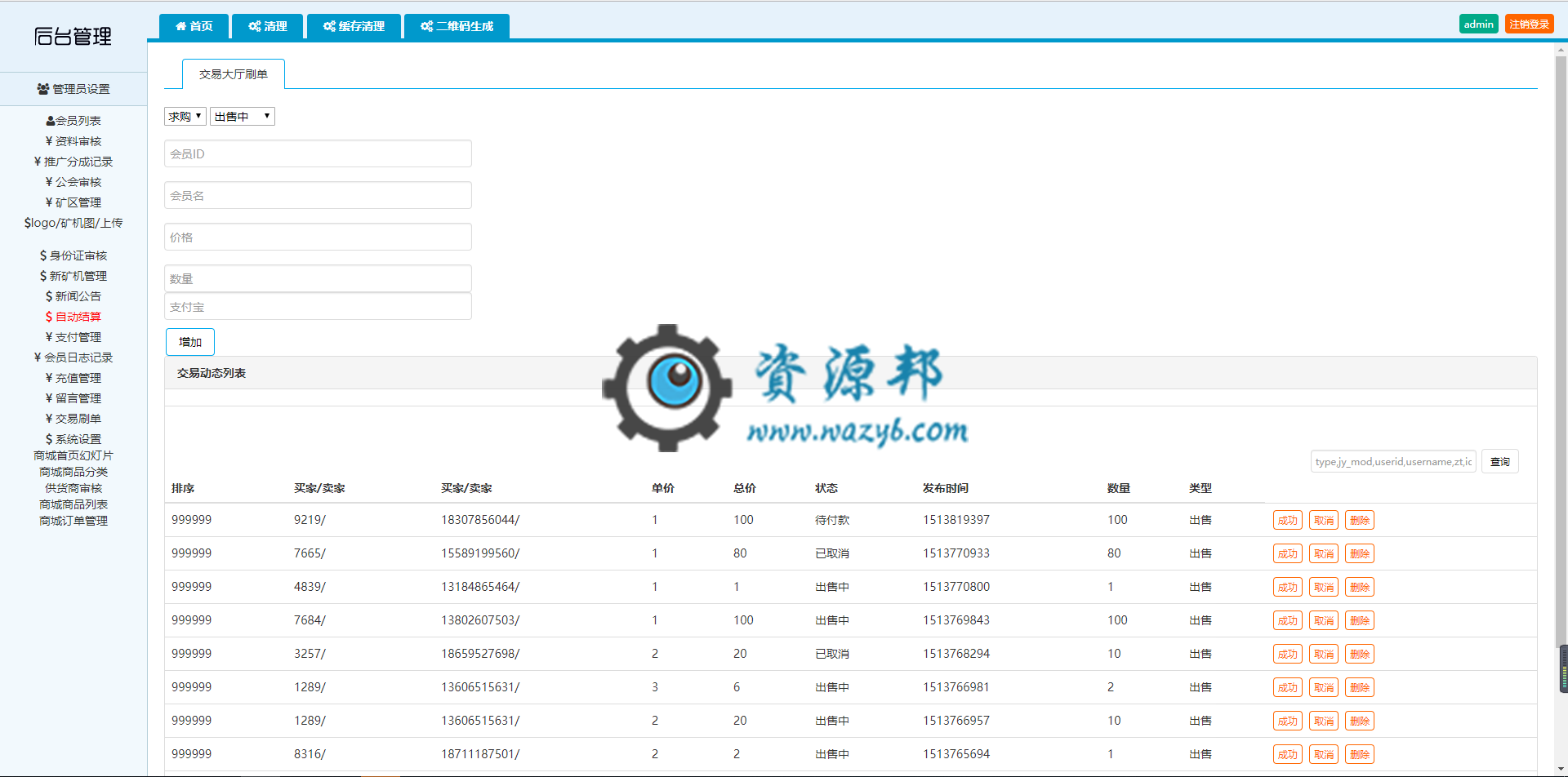Open 商城订单管理 in sidebar
The image size is (1568, 777).
tap(73, 521)
